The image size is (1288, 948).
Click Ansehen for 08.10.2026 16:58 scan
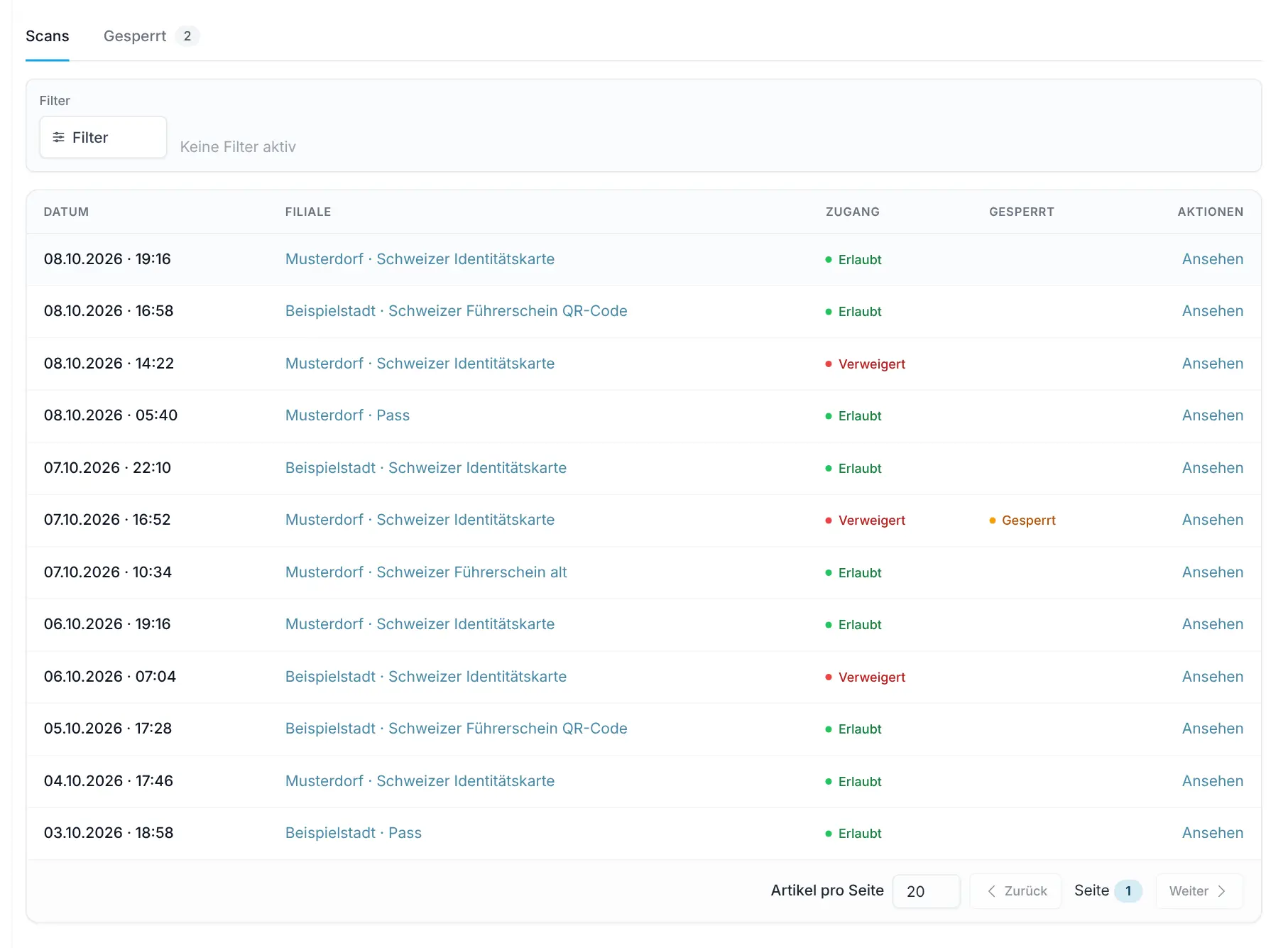pos(1212,311)
